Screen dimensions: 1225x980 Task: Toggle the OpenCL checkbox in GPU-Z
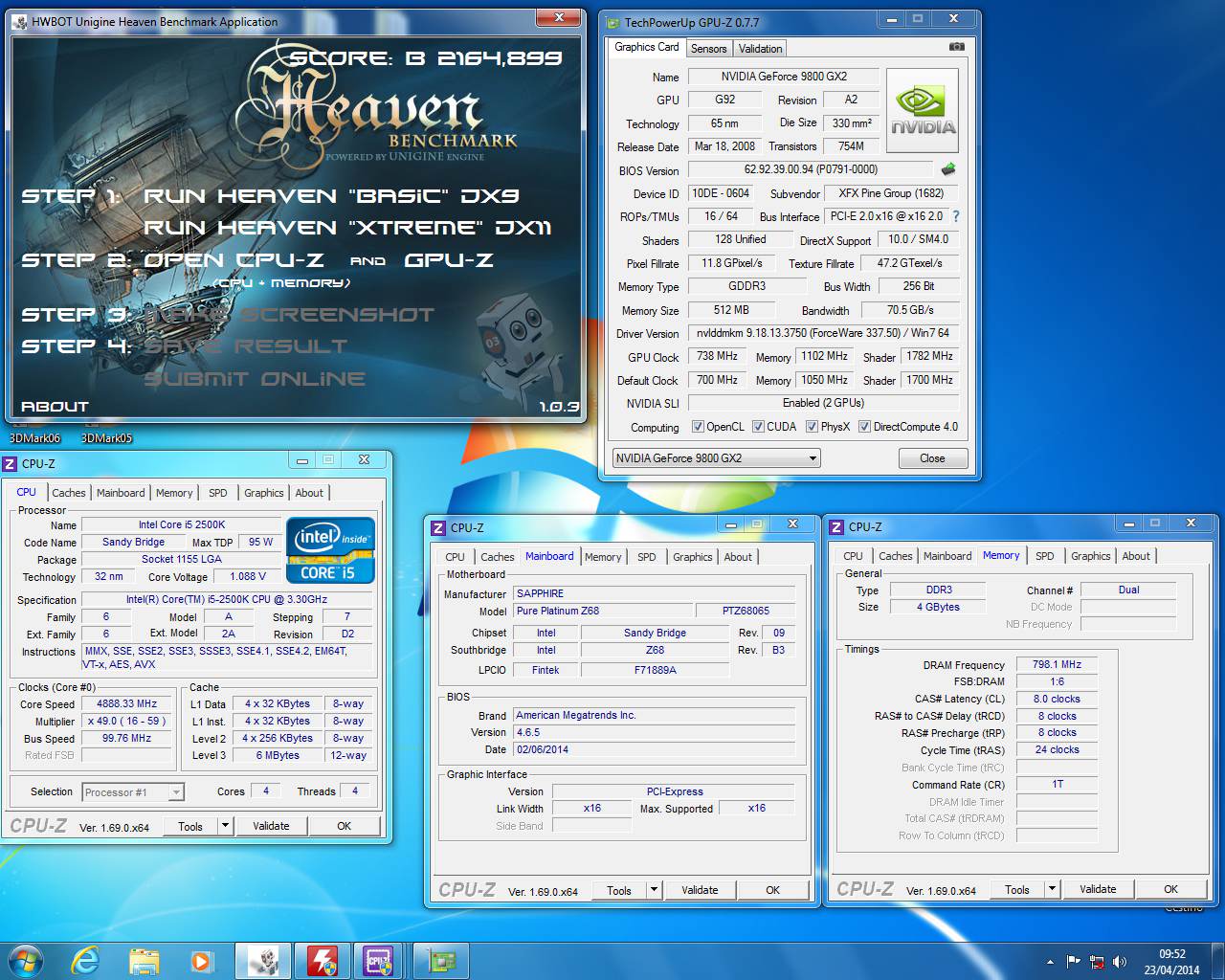[698, 427]
